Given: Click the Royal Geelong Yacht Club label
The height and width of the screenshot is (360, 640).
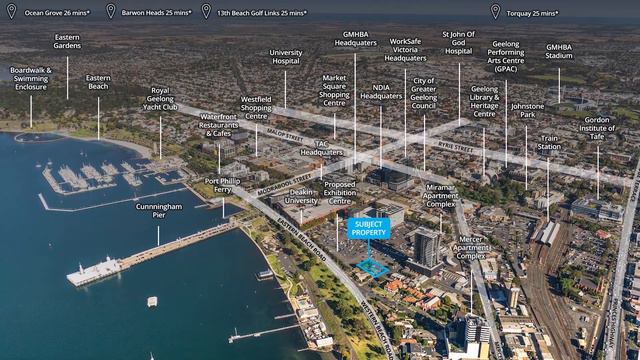Looking at the screenshot, I should point(160,99).
